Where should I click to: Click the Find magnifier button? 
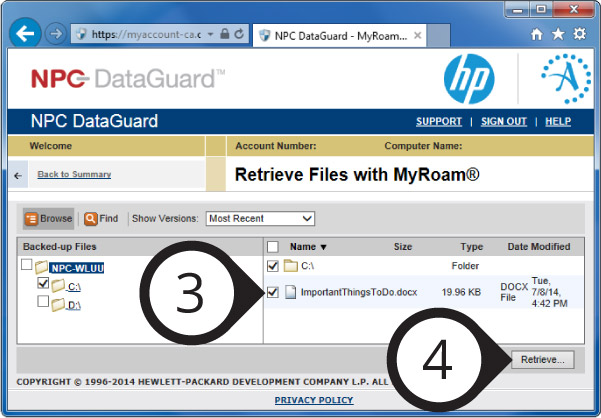coord(101,218)
